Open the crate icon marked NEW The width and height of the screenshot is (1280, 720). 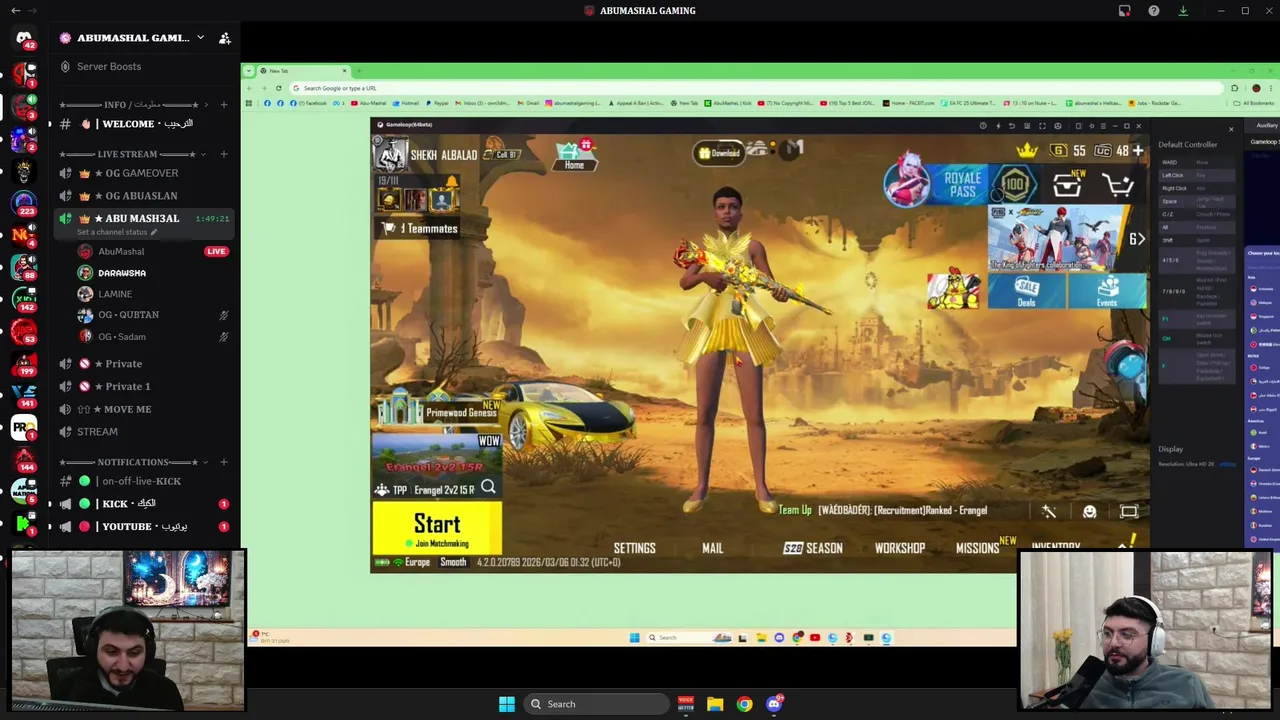coord(1068,184)
